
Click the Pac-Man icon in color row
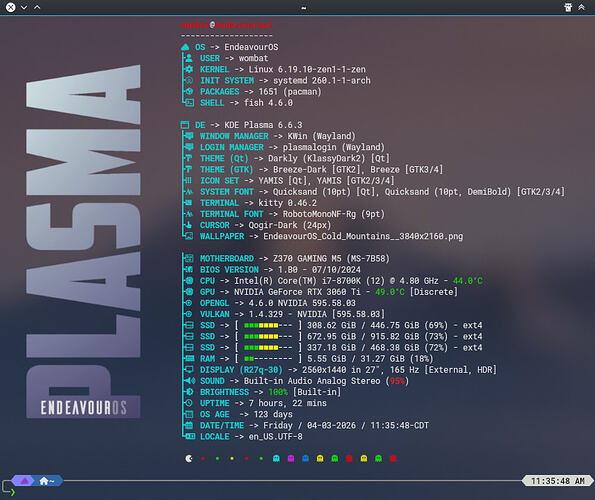pos(189,459)
